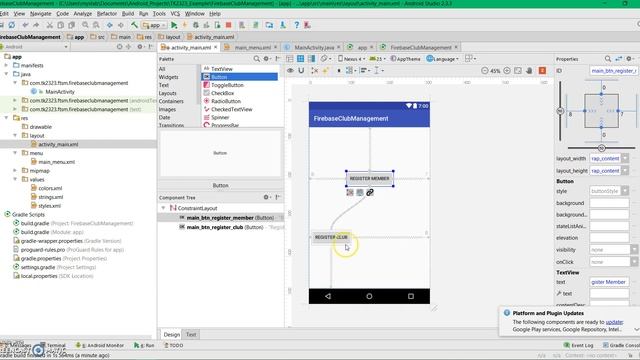
Task: Open the Navigate menu
Action: pos(40,13)
